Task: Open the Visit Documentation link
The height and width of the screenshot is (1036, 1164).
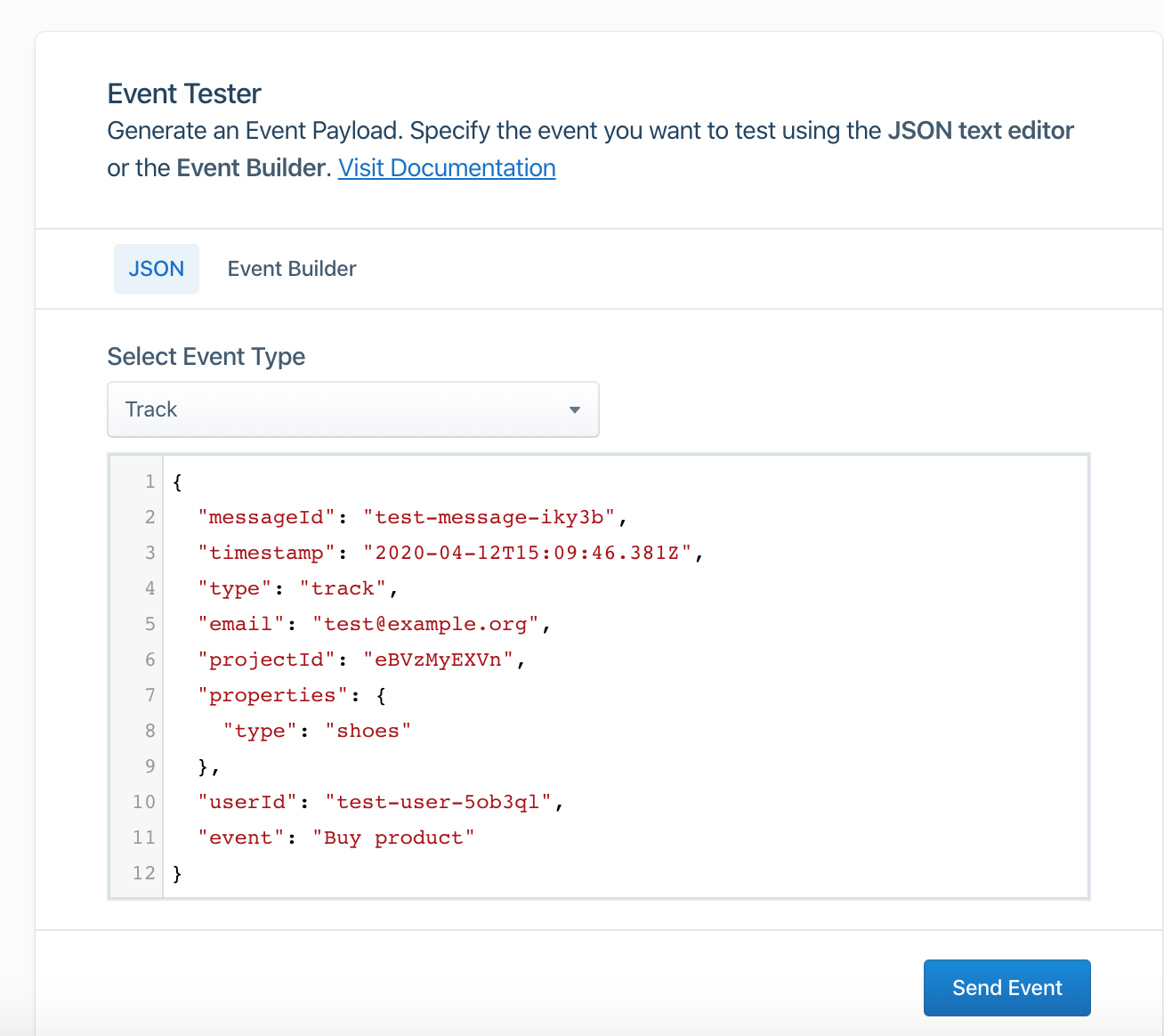Action: tap(447, 168)
